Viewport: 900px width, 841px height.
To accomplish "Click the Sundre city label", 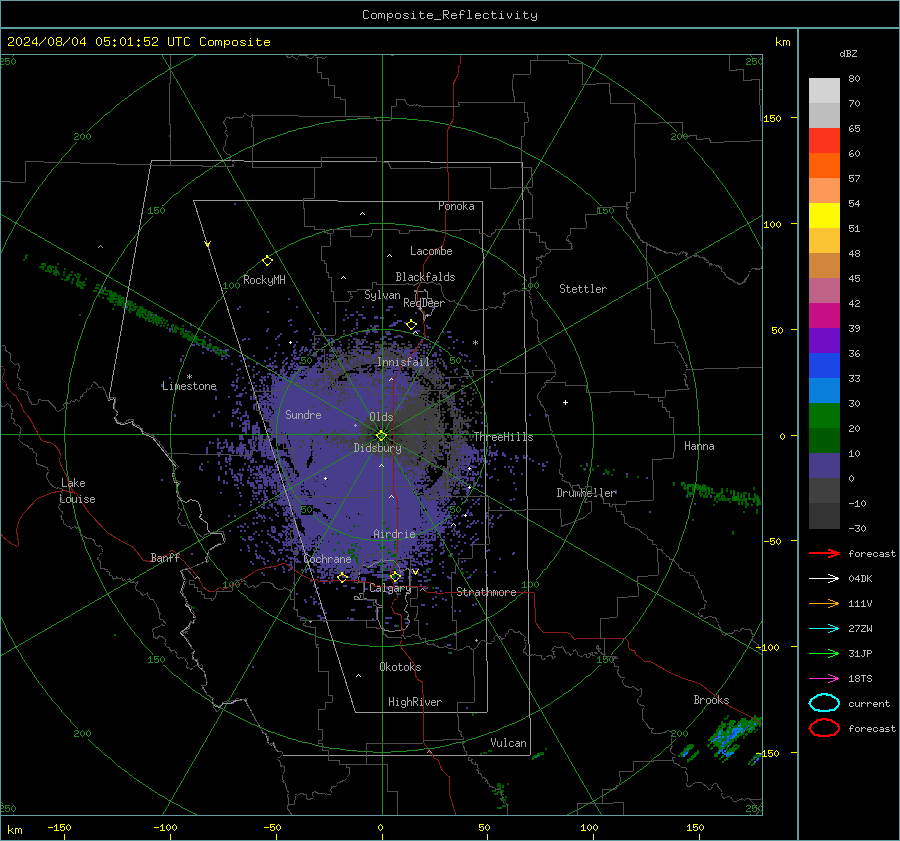I will (x=303, y=415).
